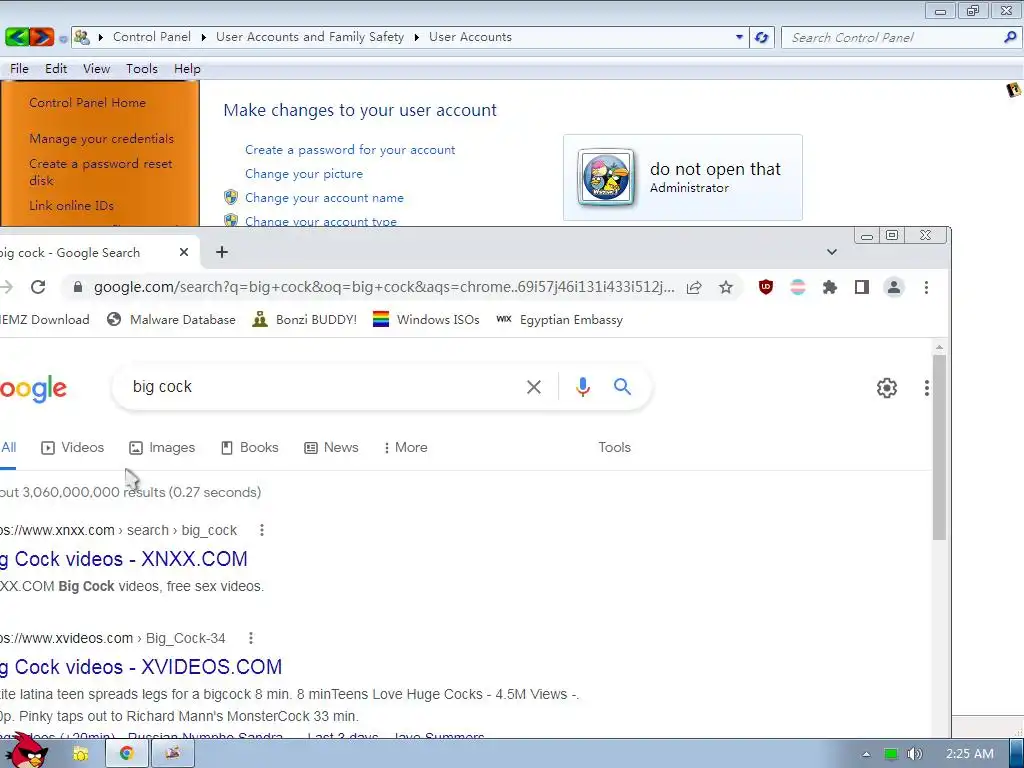Viewport: 1024px width, 768px height.
Task: Click the Chrome address bar URL
Action: pyautogui.click(x=384, y=287)
